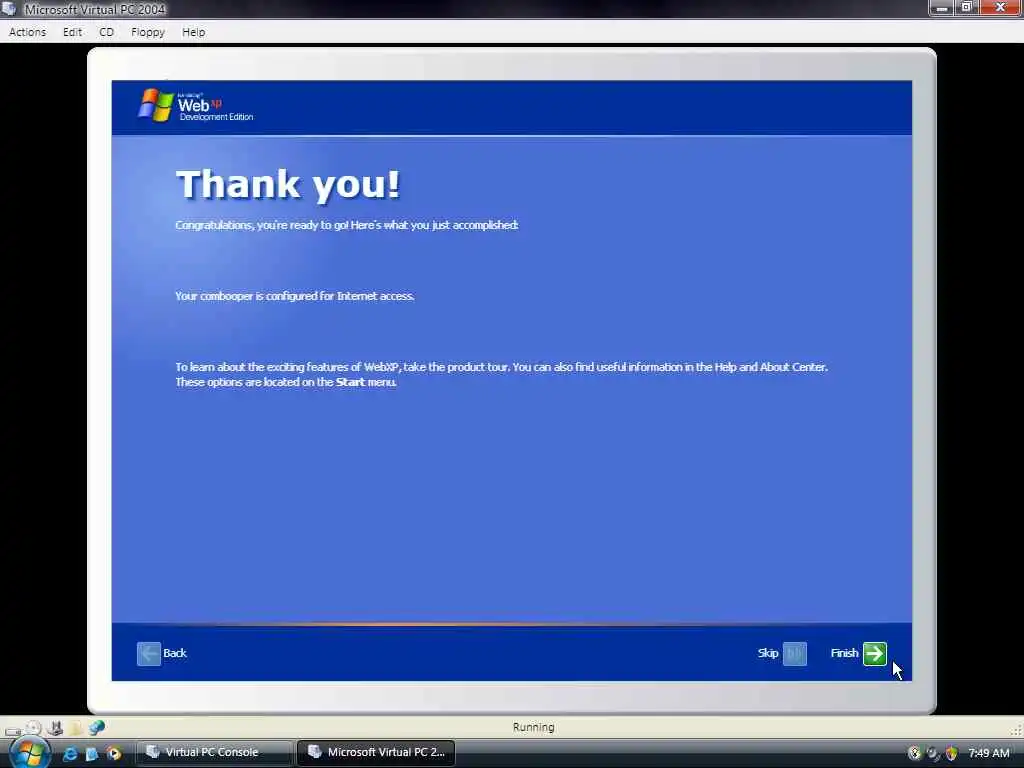Select Microsoft Virtual PC 2... taskbar button
Image resolution: width=1024 pixels, height=768 pixels.
tap(376, 752)
